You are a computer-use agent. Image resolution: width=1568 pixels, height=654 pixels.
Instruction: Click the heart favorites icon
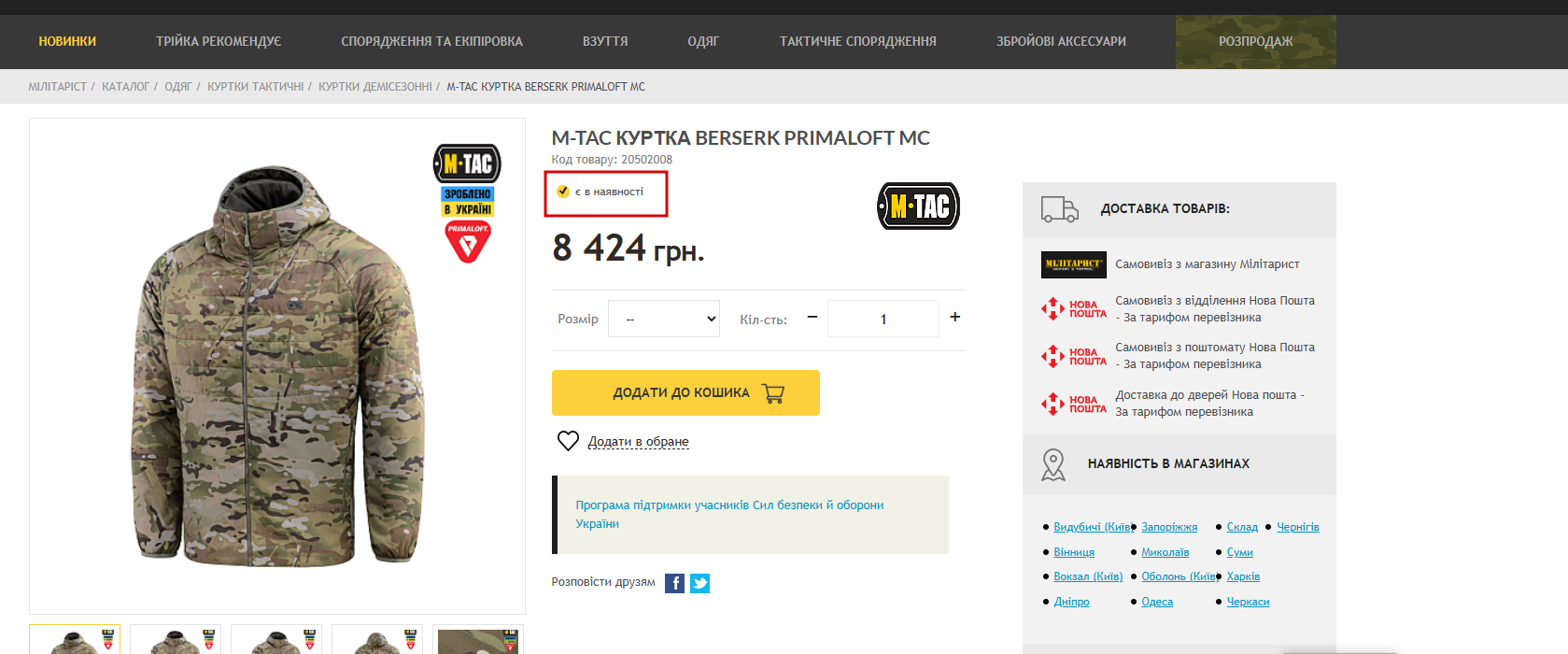click(x=568, y=441)
